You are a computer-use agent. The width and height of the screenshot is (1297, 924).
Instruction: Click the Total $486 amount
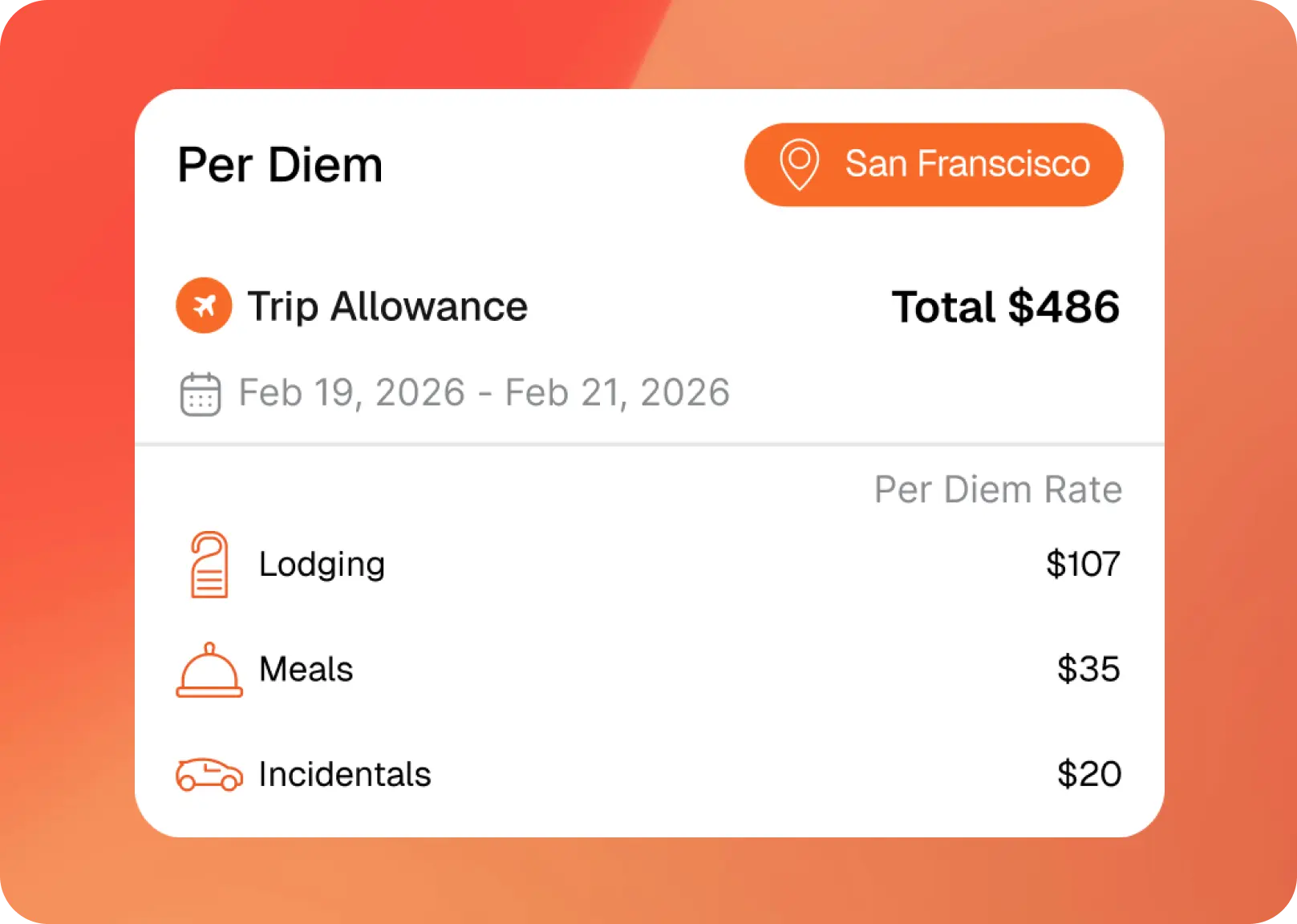click(1006, 307)
